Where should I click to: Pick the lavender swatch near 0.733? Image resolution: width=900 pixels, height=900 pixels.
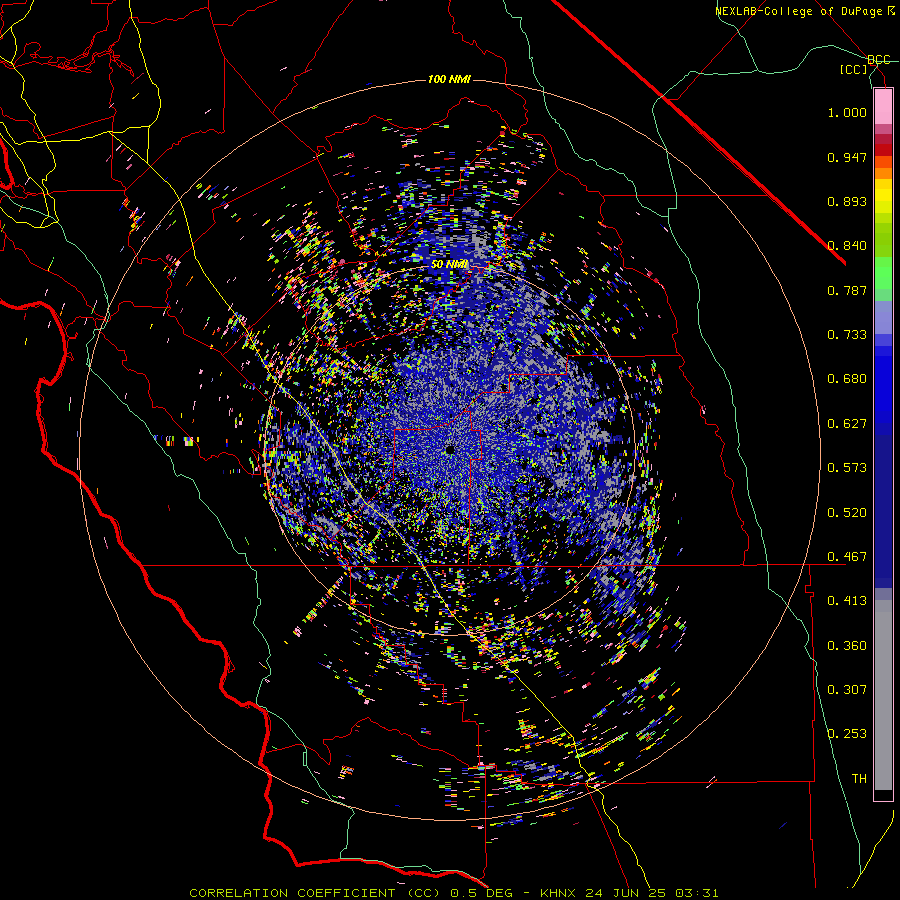pyautogui.click(x=883, y=318)
